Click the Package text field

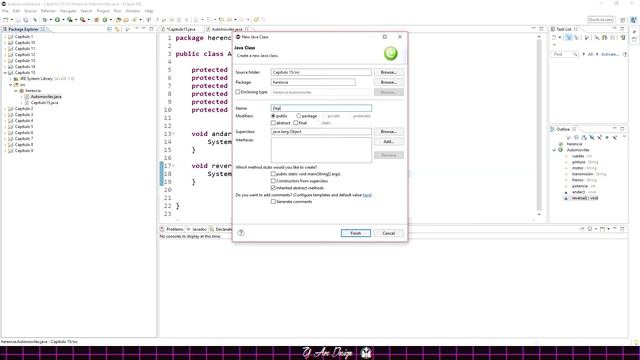[313, 82]
